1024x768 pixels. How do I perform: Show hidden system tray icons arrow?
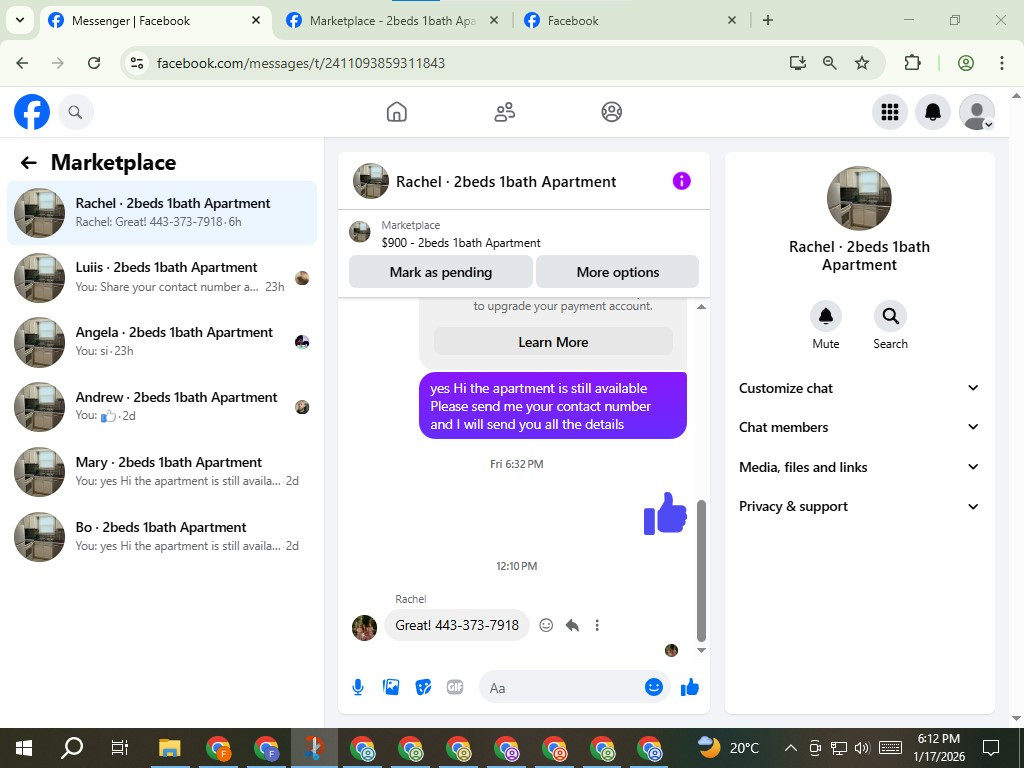[x=790, y=748]
